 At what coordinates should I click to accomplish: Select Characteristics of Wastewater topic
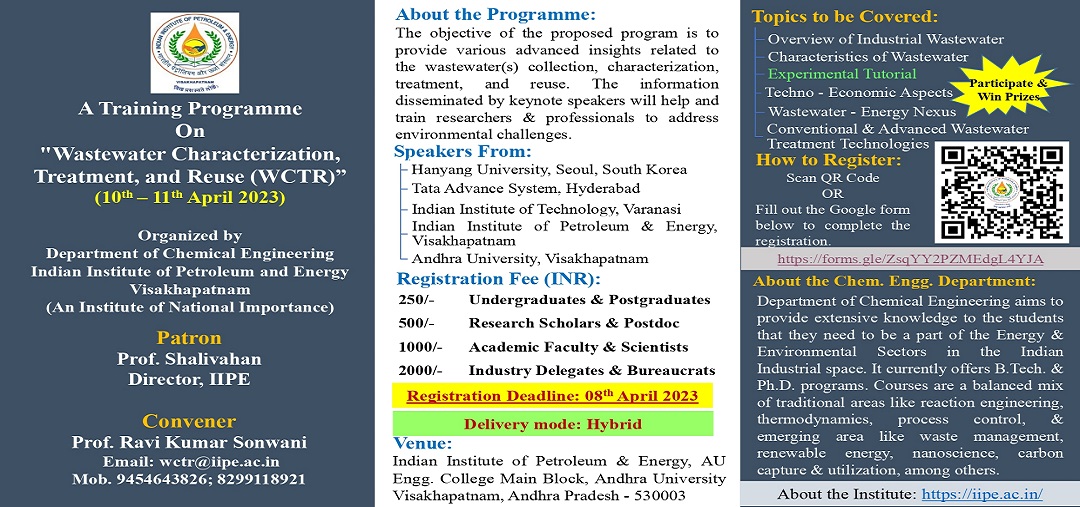[868, 56]
